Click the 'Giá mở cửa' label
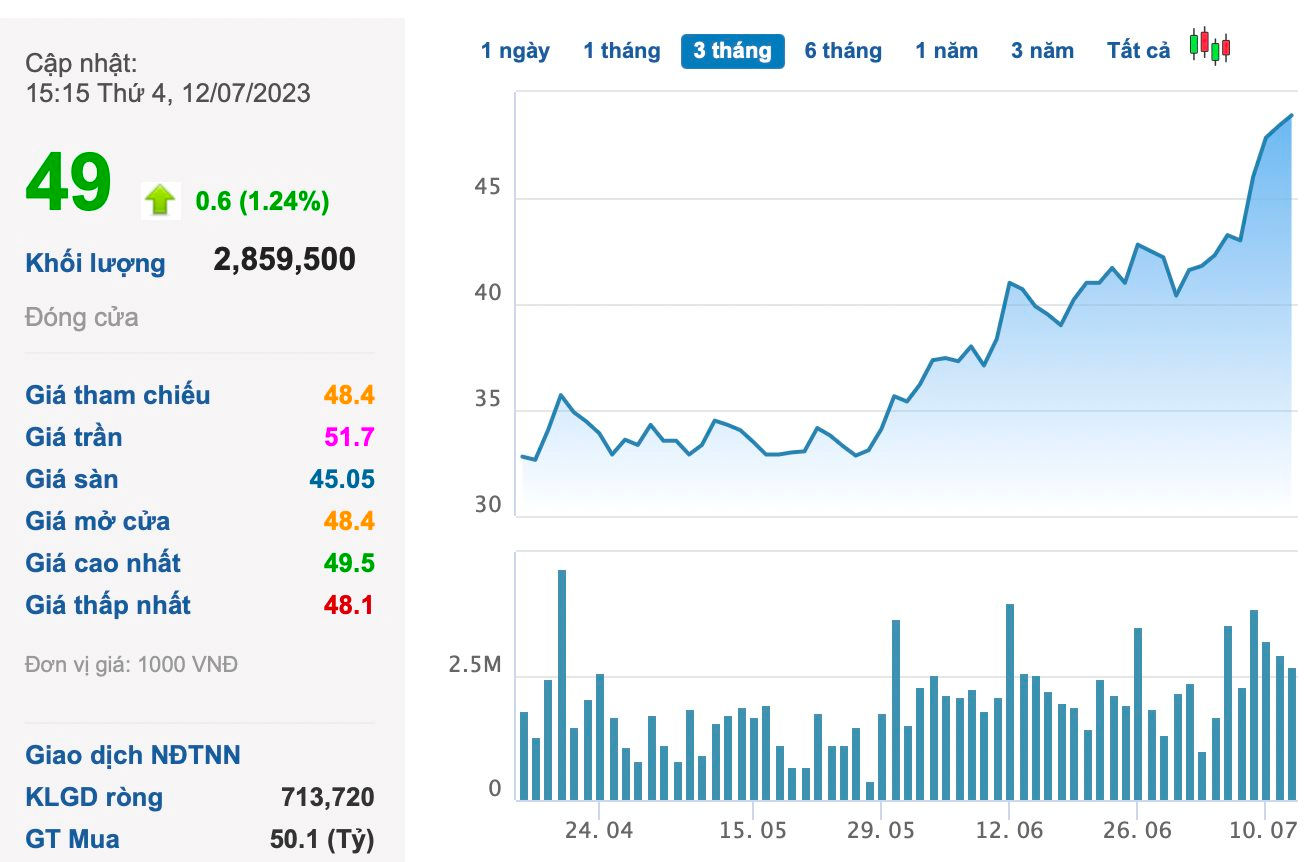 tap(98, 521)
